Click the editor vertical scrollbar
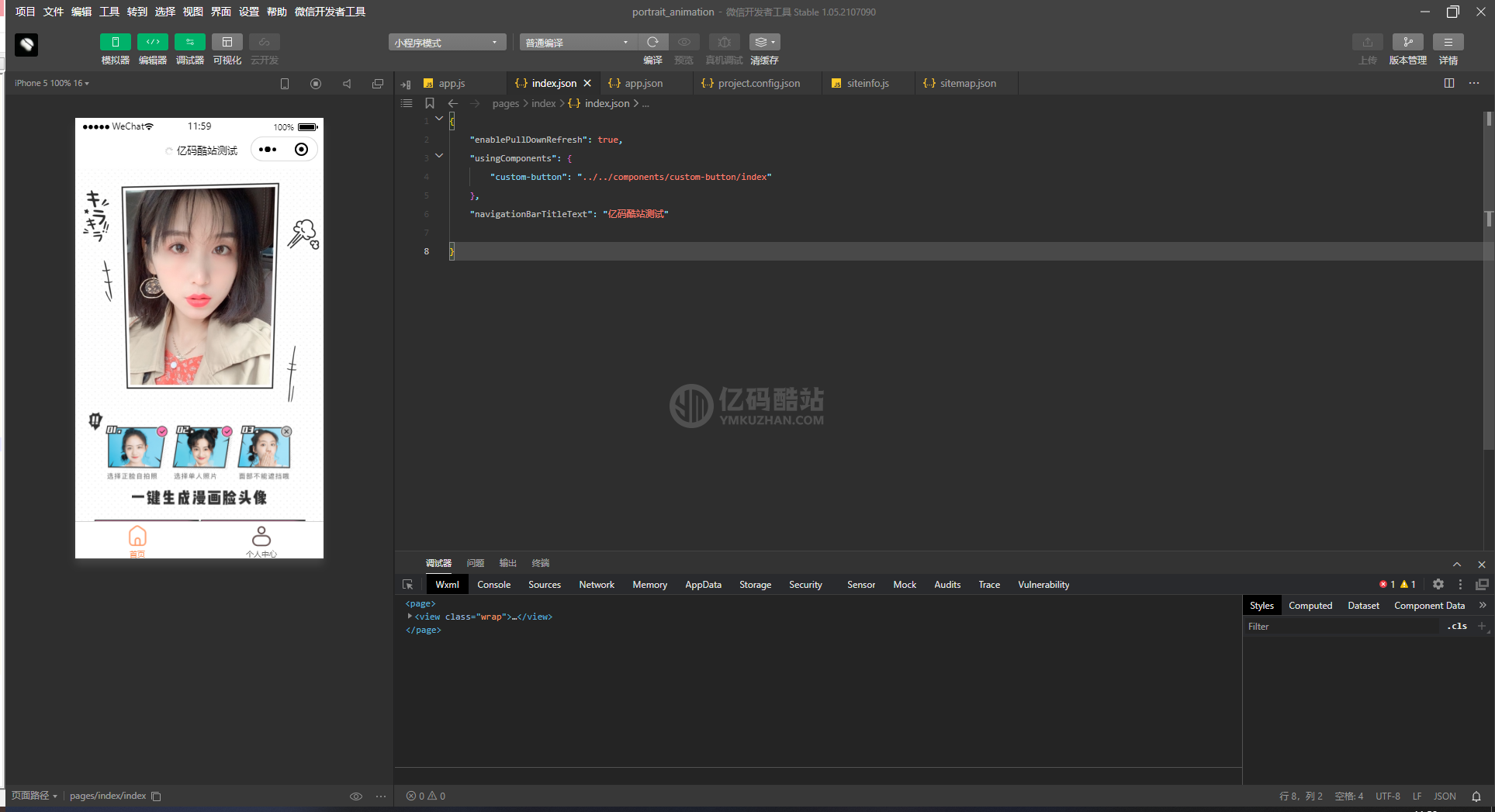 (1488, 279)
